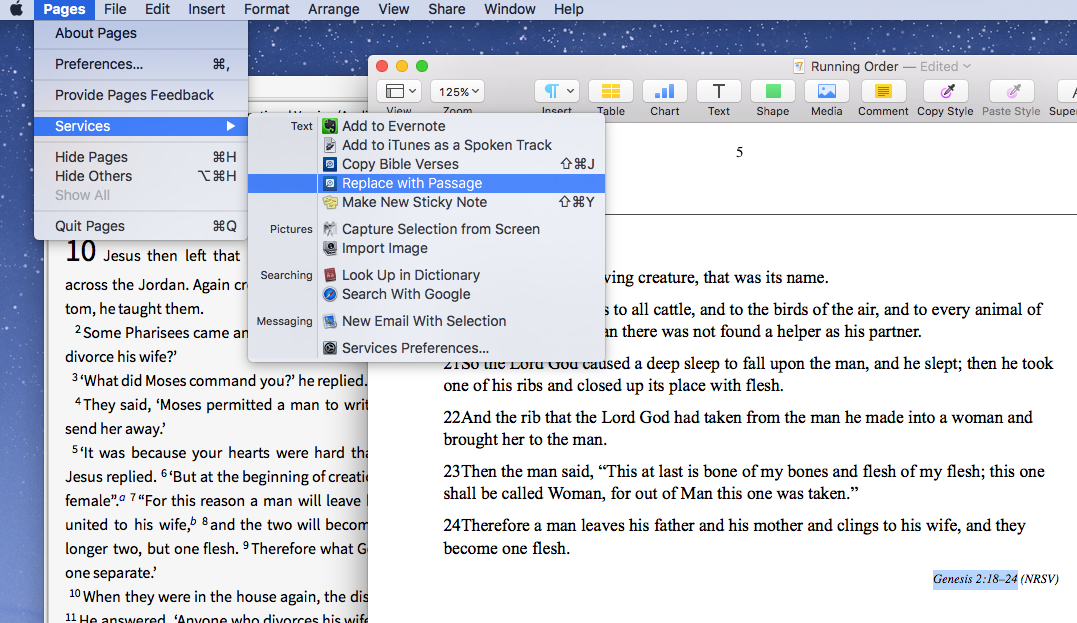Open the Insert menu in menu bar
The image size is (1077, 623).
tap(207, 9)
